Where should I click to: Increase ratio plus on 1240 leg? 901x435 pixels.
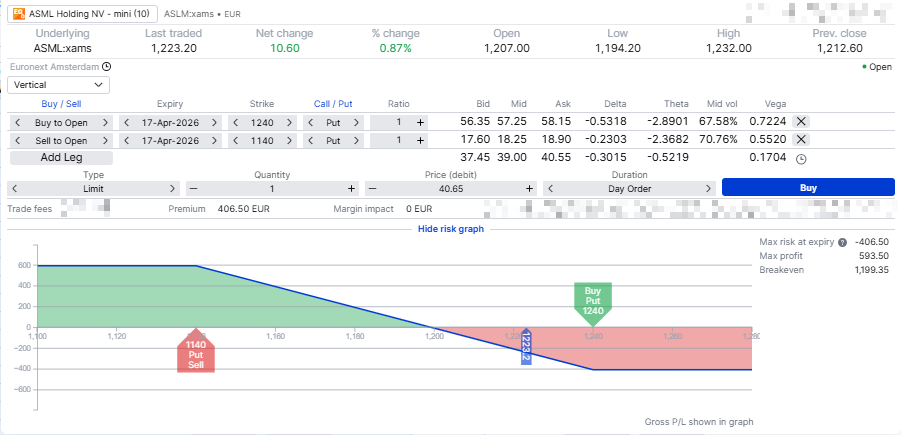coord(420,122)
